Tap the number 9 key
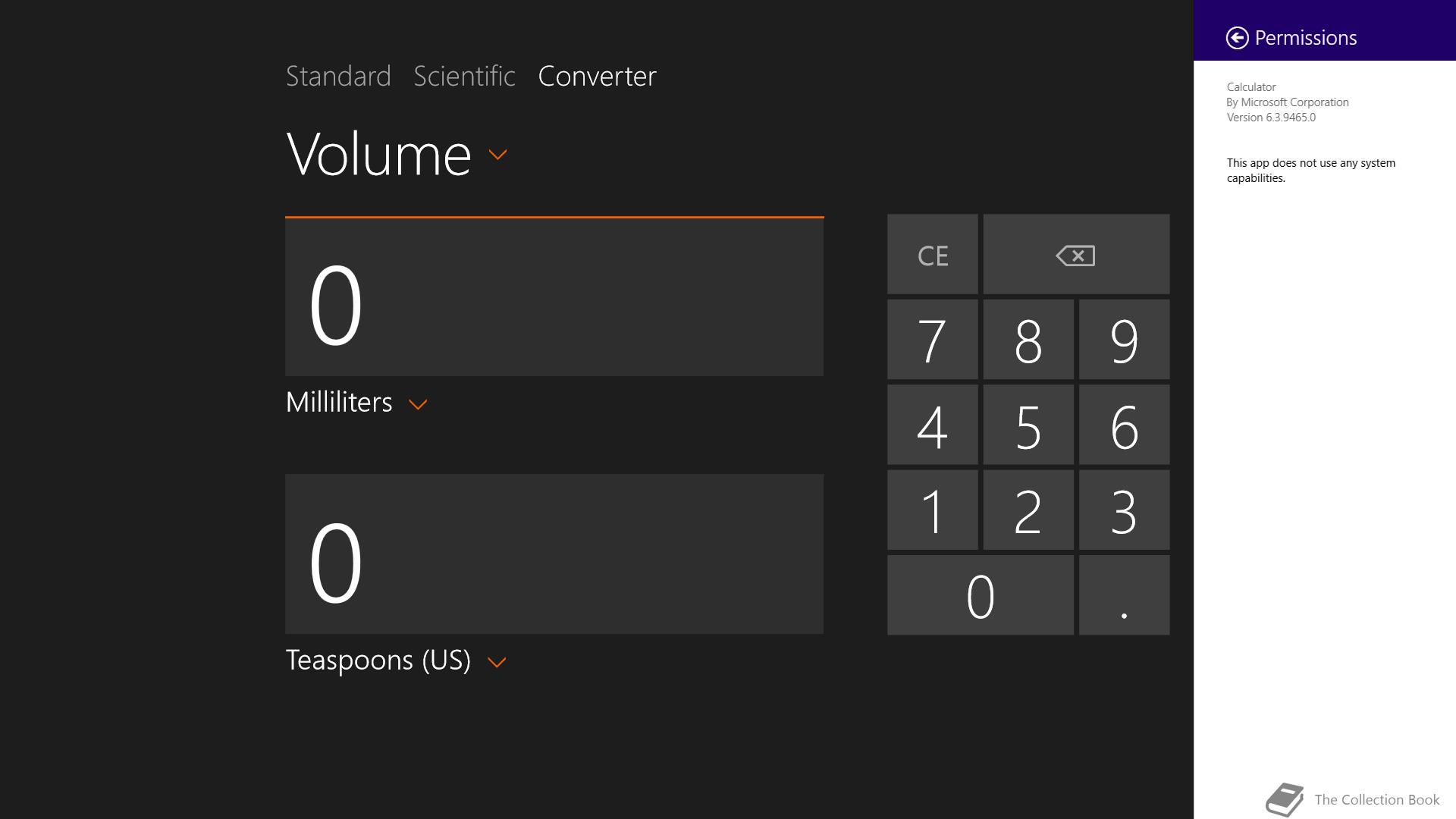The height and width of the screenshot is (819, 1456). (1124, 339)
